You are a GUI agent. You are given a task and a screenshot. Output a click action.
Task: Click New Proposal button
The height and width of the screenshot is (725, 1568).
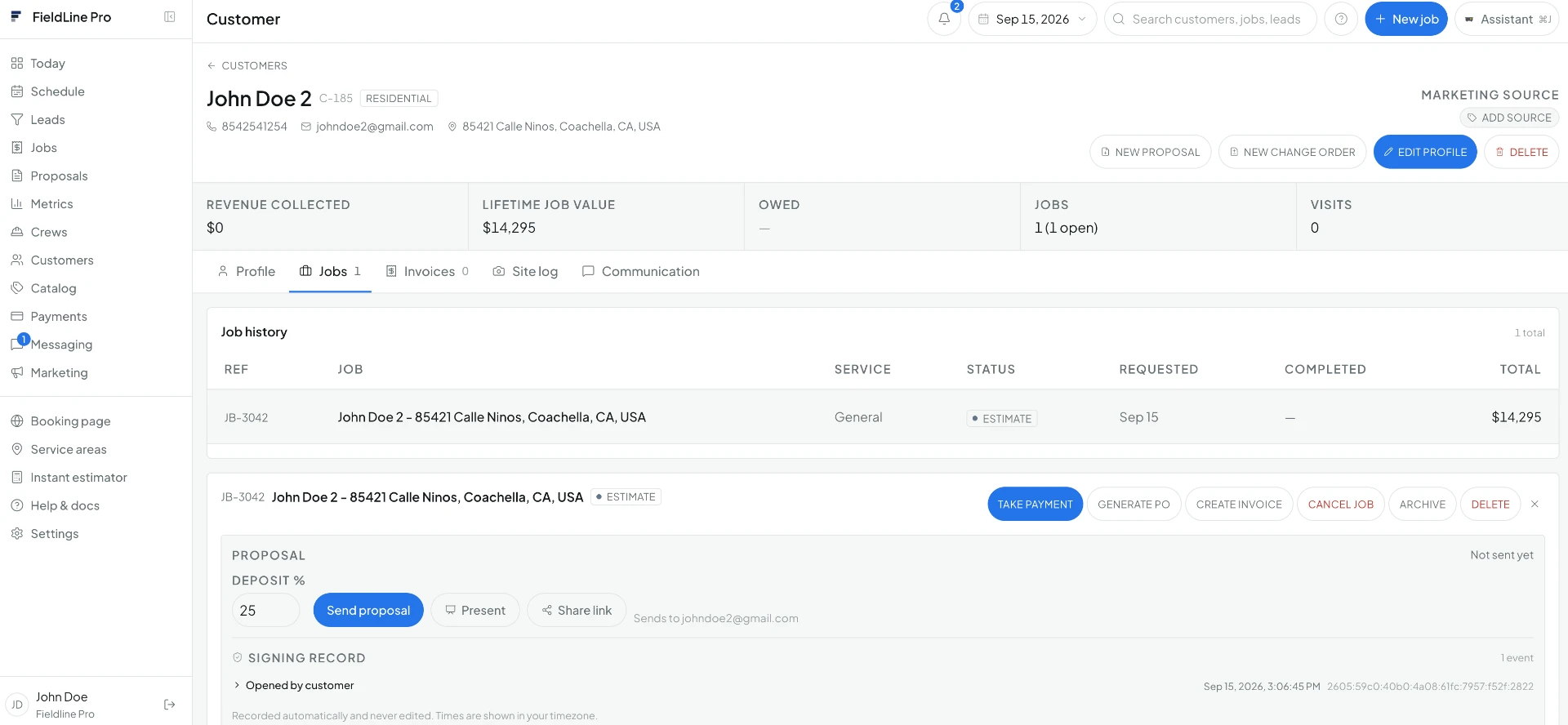pyautogui.click(x=1150, y=152)
